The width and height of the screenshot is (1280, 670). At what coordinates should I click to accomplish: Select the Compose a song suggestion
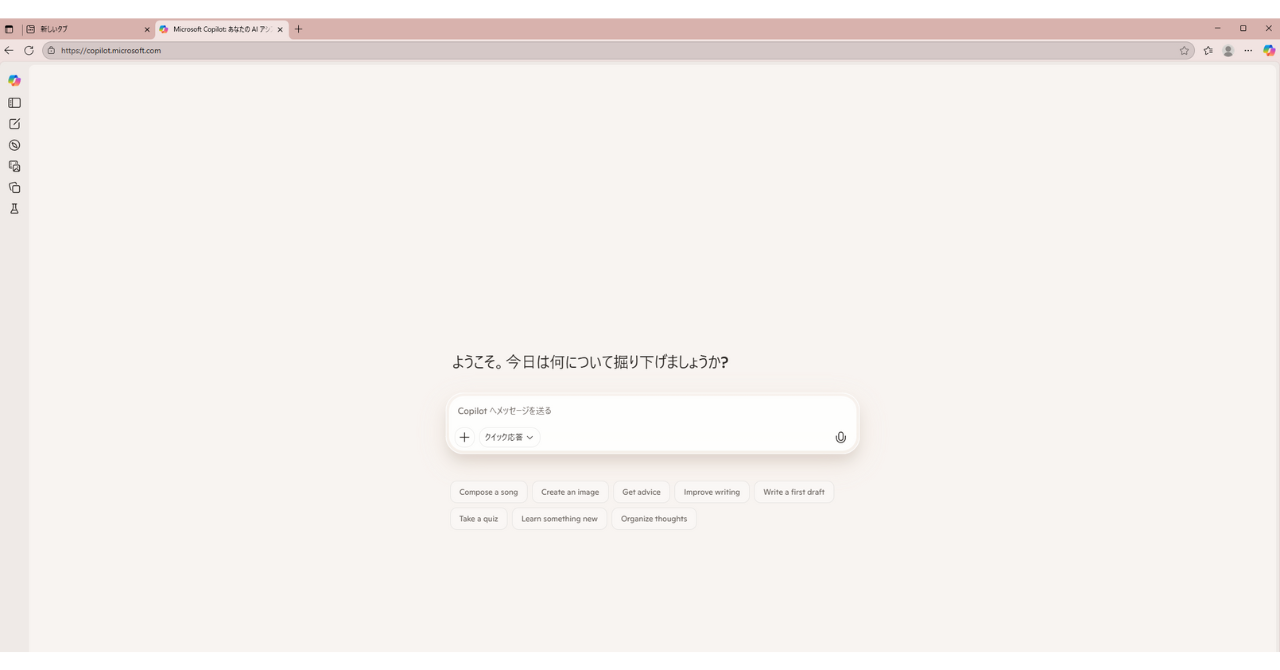[488, 492]
